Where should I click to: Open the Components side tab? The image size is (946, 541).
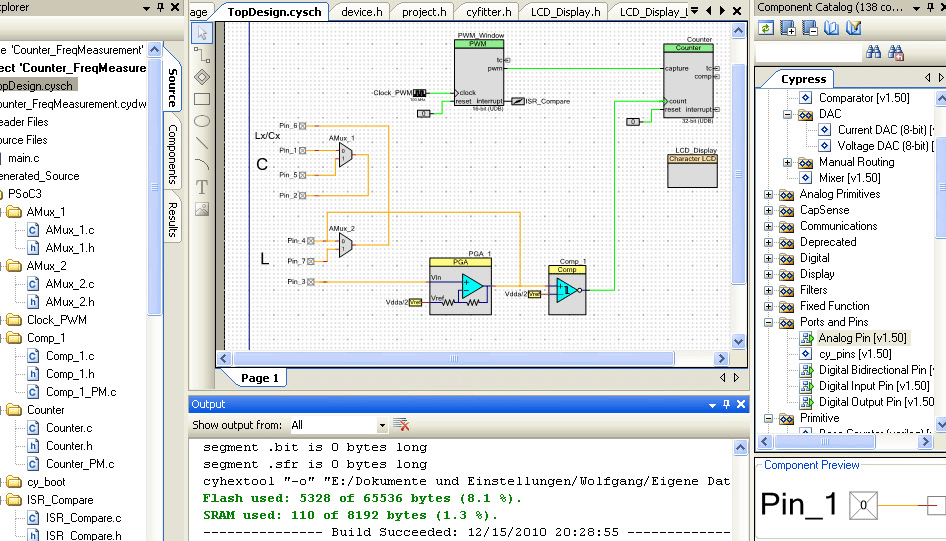pos(173,154)
